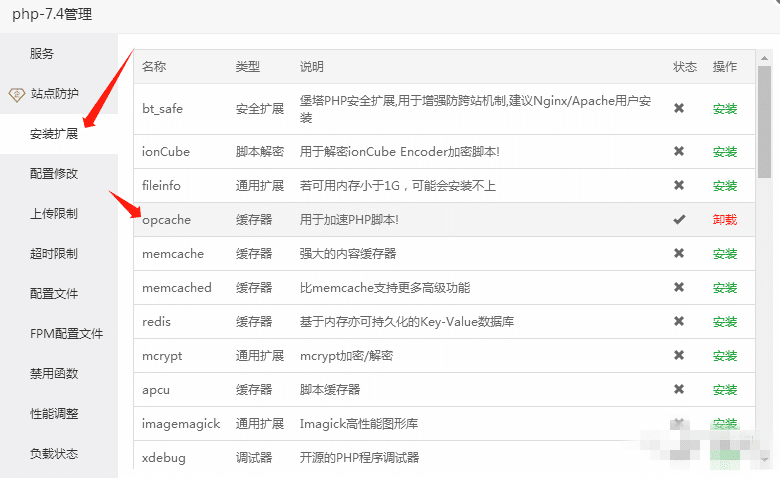Screen dimensions: 780x478
Task: Open 超时限制 settings
Action: coord(54,254)
